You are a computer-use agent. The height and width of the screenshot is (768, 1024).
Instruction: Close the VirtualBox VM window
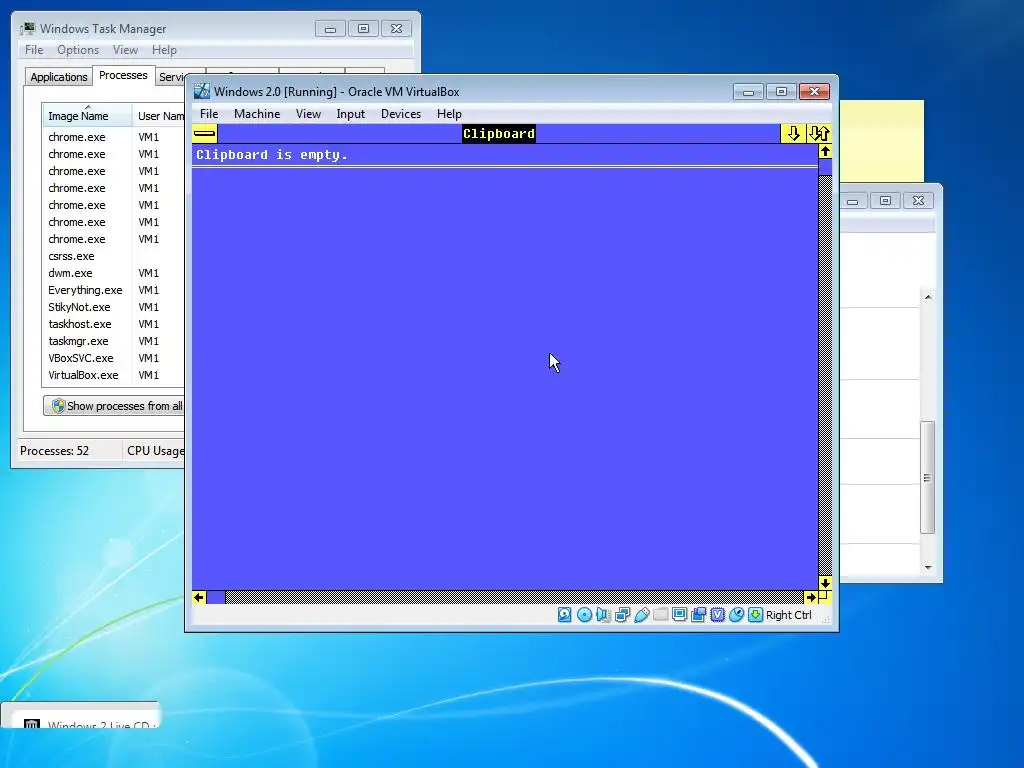pyautogui.click(x=814, y=92)
